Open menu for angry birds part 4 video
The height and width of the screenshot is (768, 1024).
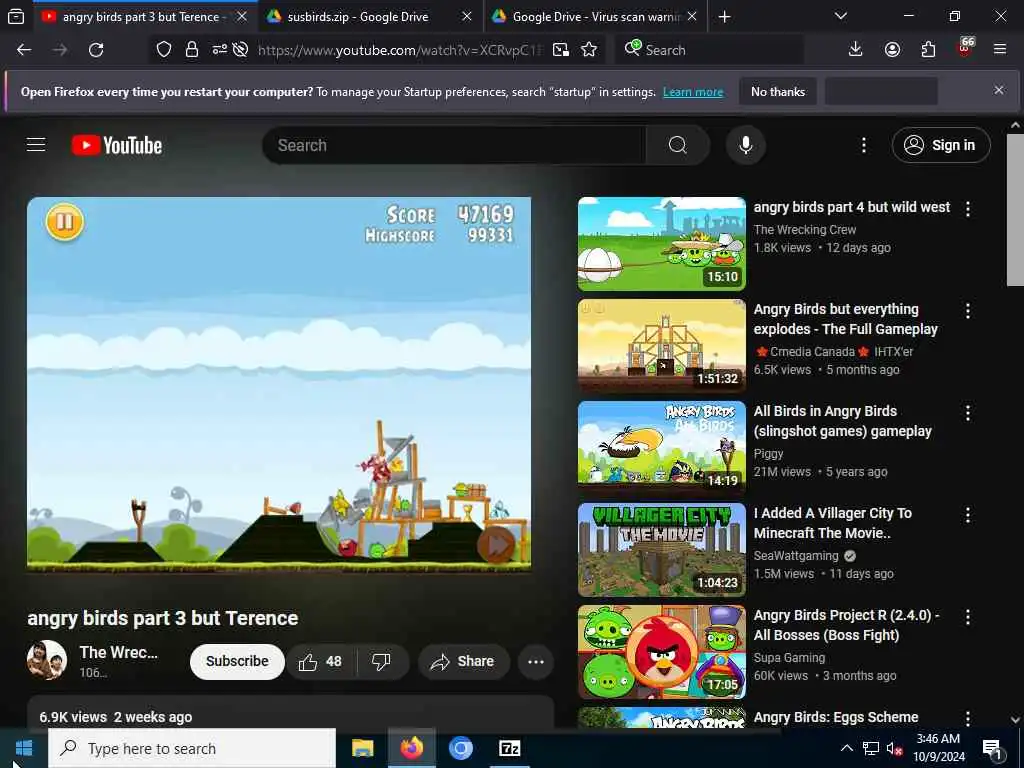pos(968,209)
